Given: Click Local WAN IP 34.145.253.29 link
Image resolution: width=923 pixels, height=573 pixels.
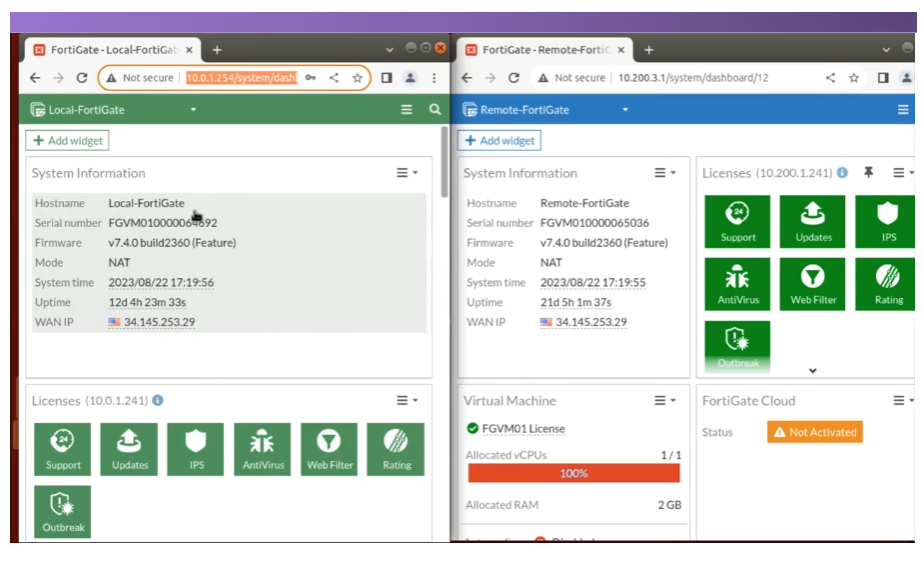Looking at the screenshot, I should [x=159, y=322].
